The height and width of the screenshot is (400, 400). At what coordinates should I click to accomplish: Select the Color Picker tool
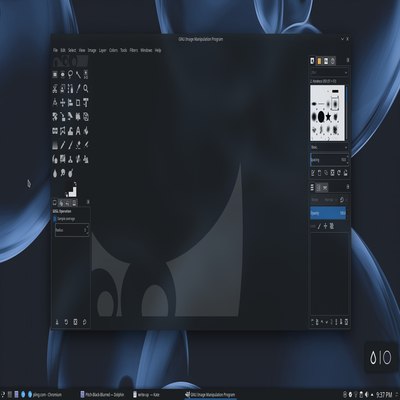click(78, 89)
